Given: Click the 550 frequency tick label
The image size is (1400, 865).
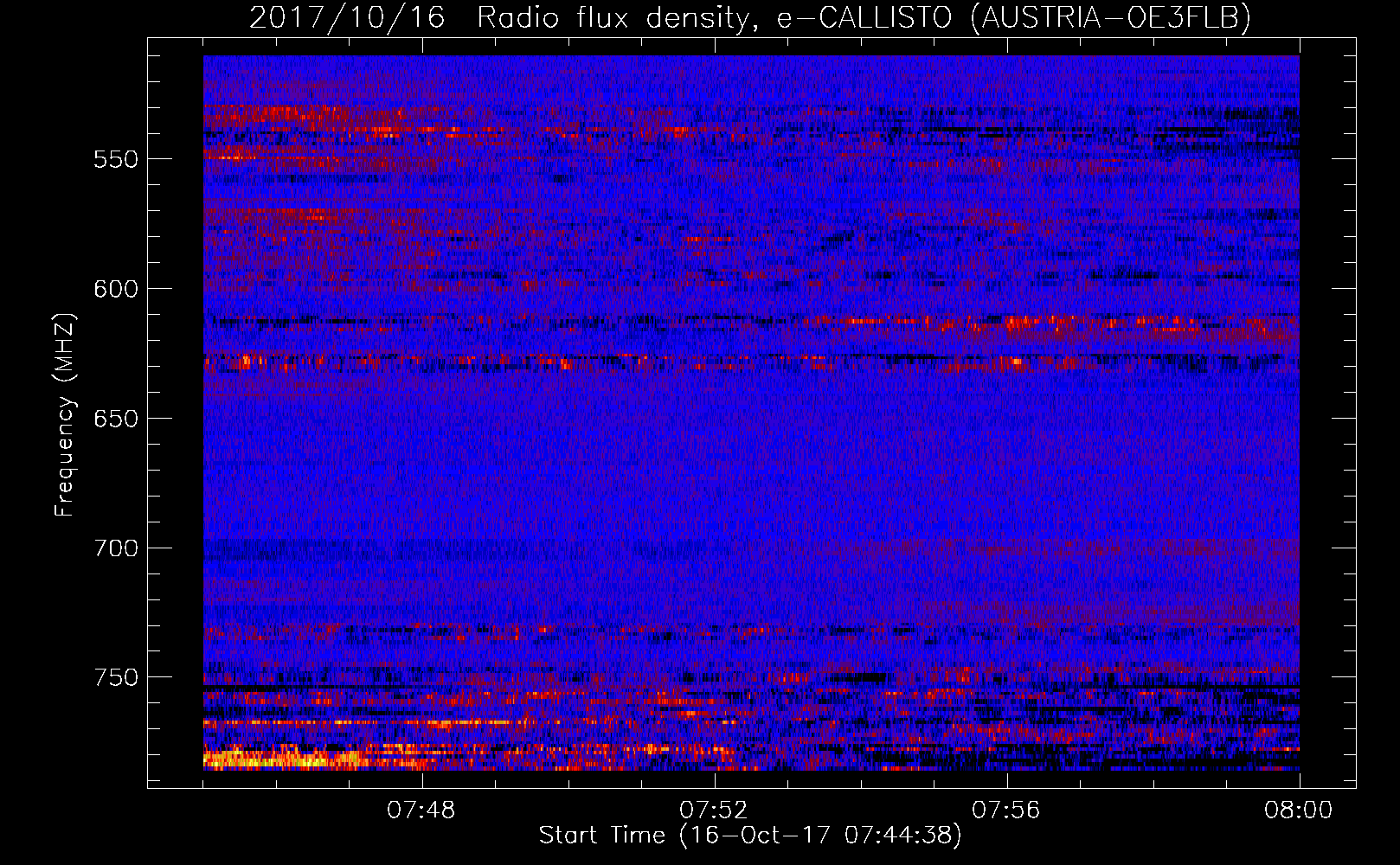Looking at the screenshot, I should click(x=116, y=159).
